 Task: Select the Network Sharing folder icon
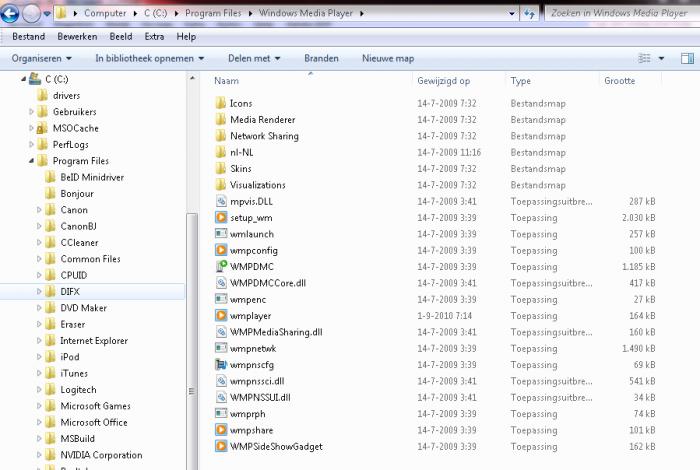pos(221,136)
